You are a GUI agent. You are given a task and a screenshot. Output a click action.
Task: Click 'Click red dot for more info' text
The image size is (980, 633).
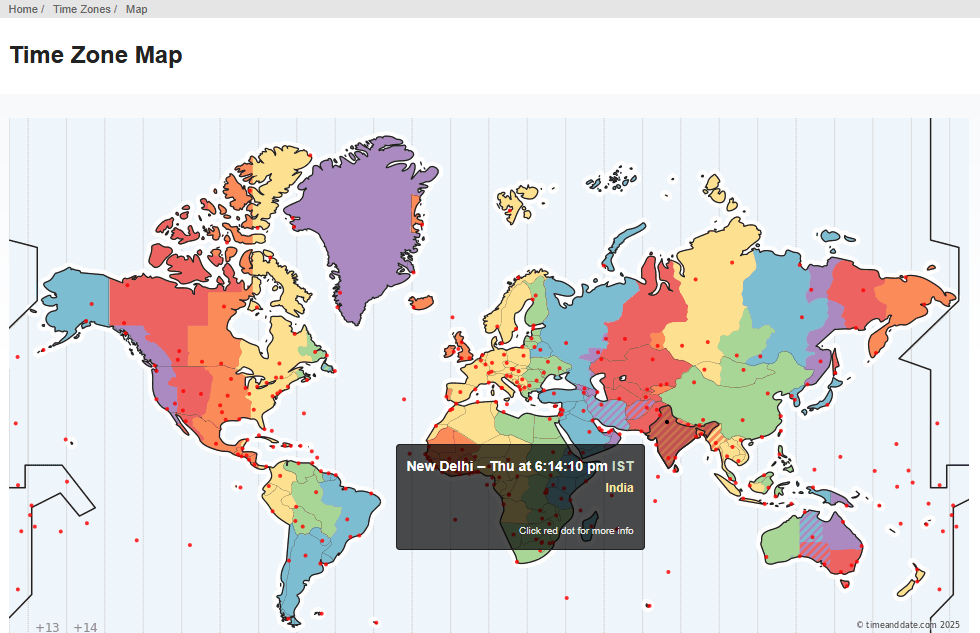[x=576, y=531]
